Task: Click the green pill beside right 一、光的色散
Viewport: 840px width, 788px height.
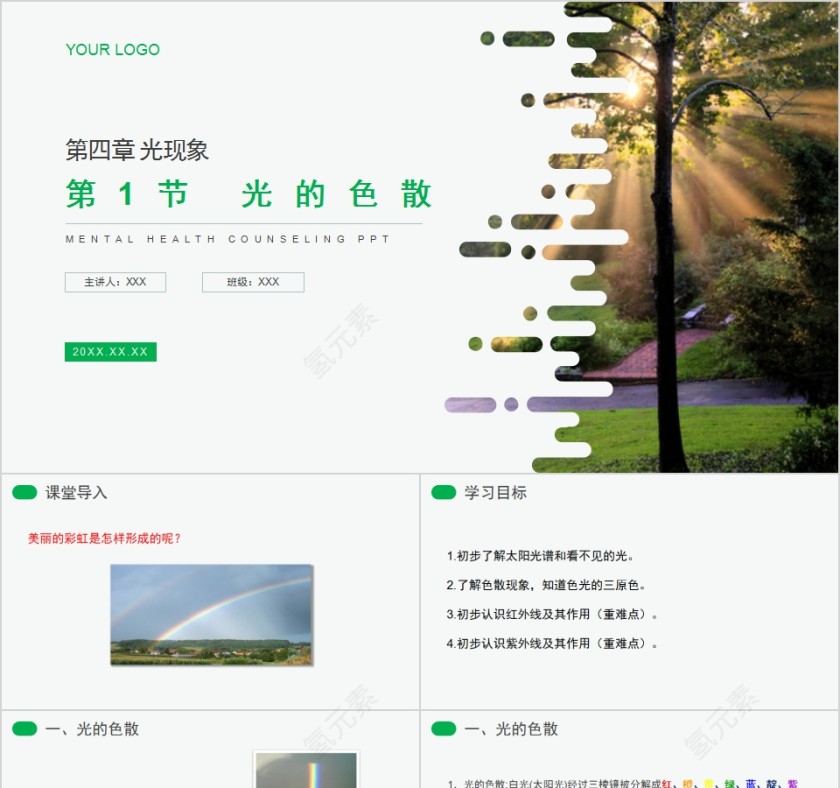Action: coord(444,729)
